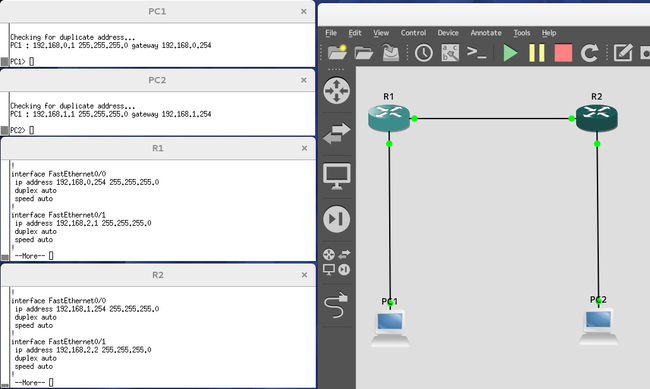Viewport: 650px width, 389px height.
Task: Close the PC2 console tab
Action: pyautogui.click(x=304, y=80)
